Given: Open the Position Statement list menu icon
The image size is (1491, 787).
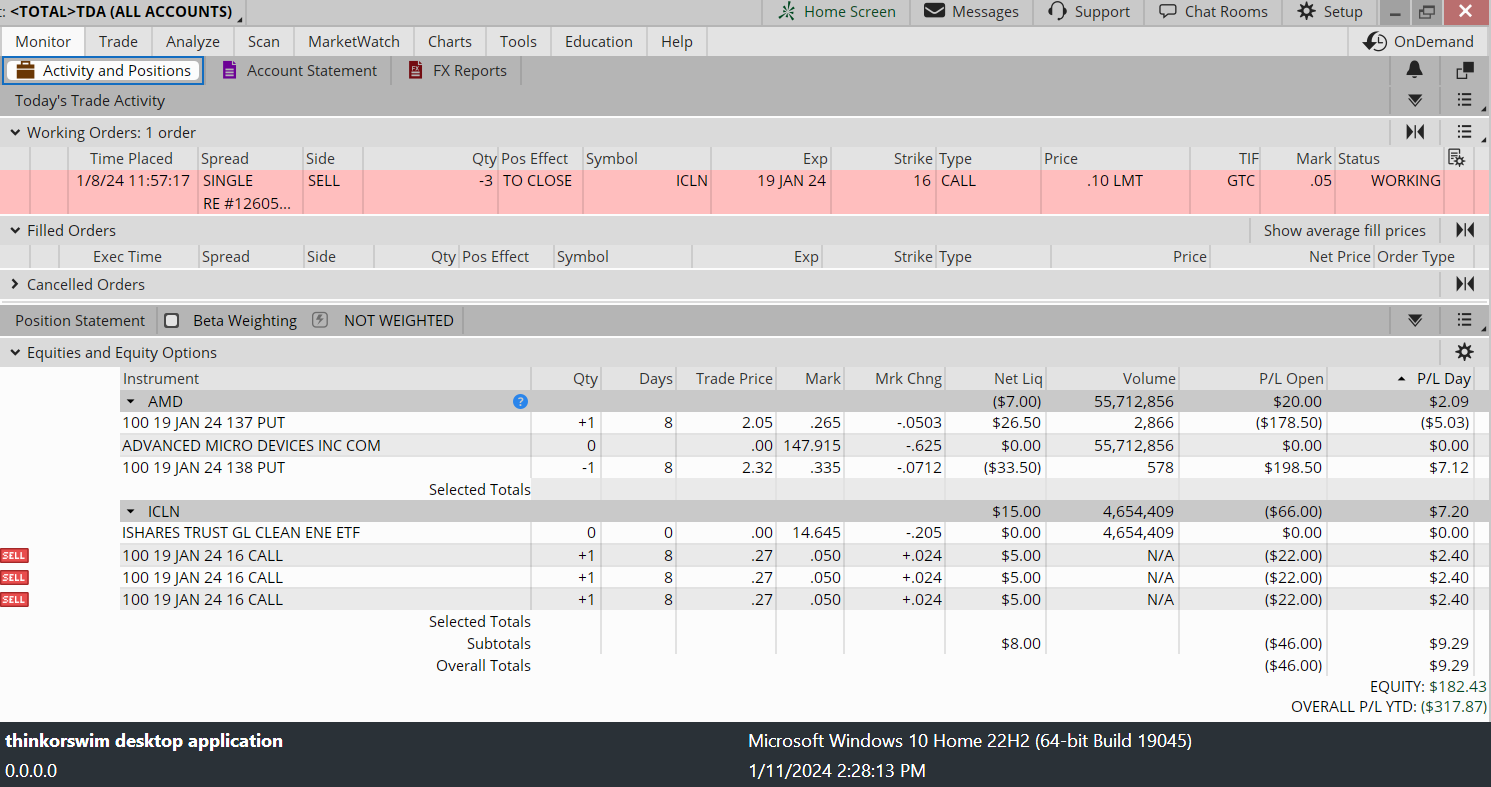Looking at the screenshot, I should pyautogui.click(x=1465, y=320).
